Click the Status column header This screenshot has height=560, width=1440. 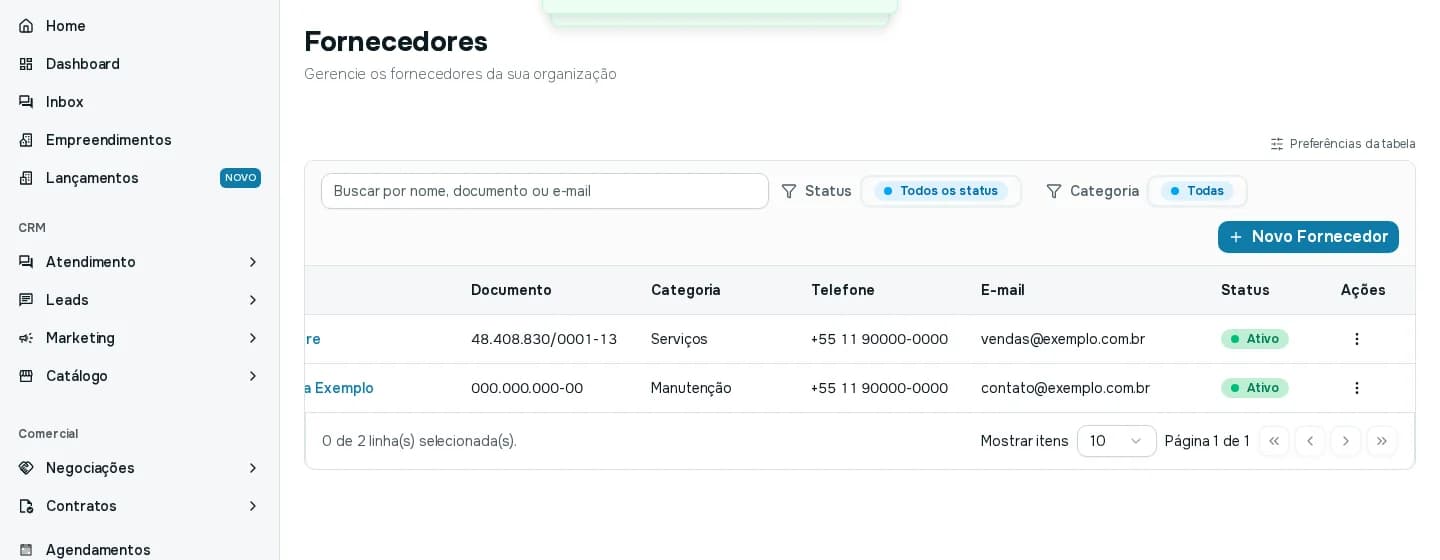tap(1245, 290)
